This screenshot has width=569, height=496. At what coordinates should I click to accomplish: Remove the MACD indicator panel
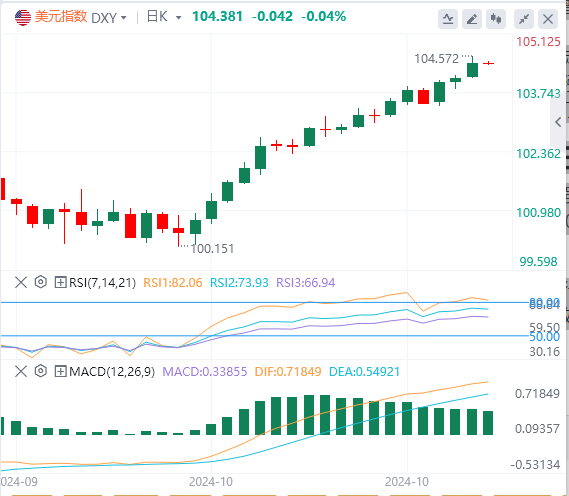21,372
